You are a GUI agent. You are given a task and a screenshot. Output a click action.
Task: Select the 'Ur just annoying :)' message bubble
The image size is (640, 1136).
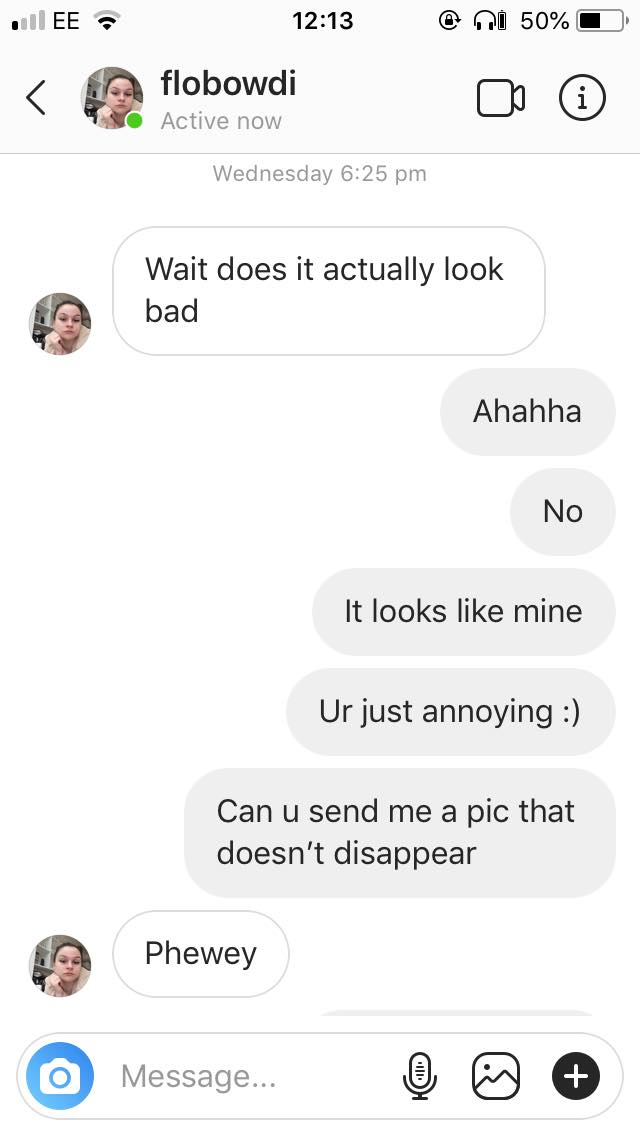[x=450, y=711]
